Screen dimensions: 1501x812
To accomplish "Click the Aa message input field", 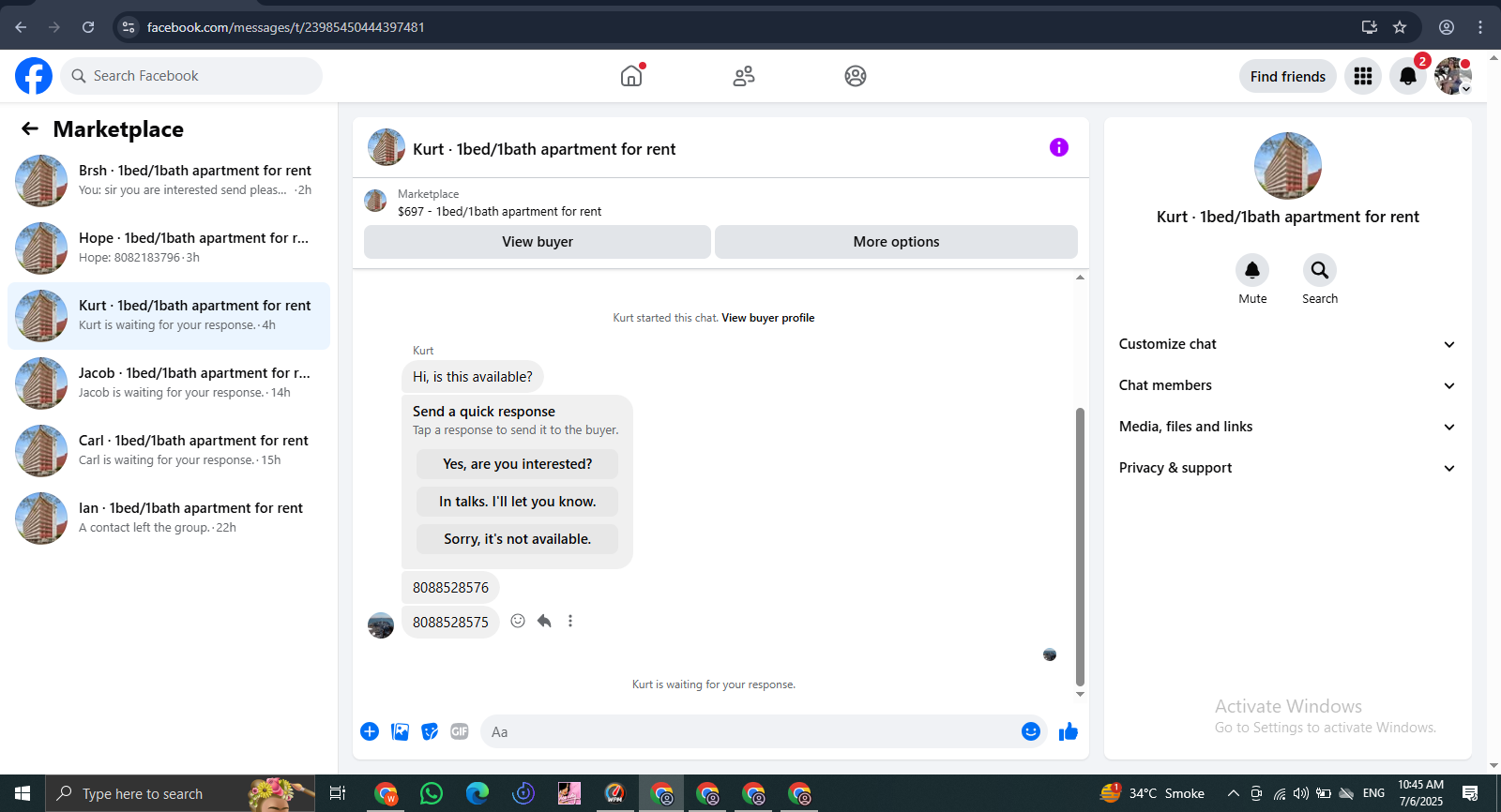I will coord(750,731).
